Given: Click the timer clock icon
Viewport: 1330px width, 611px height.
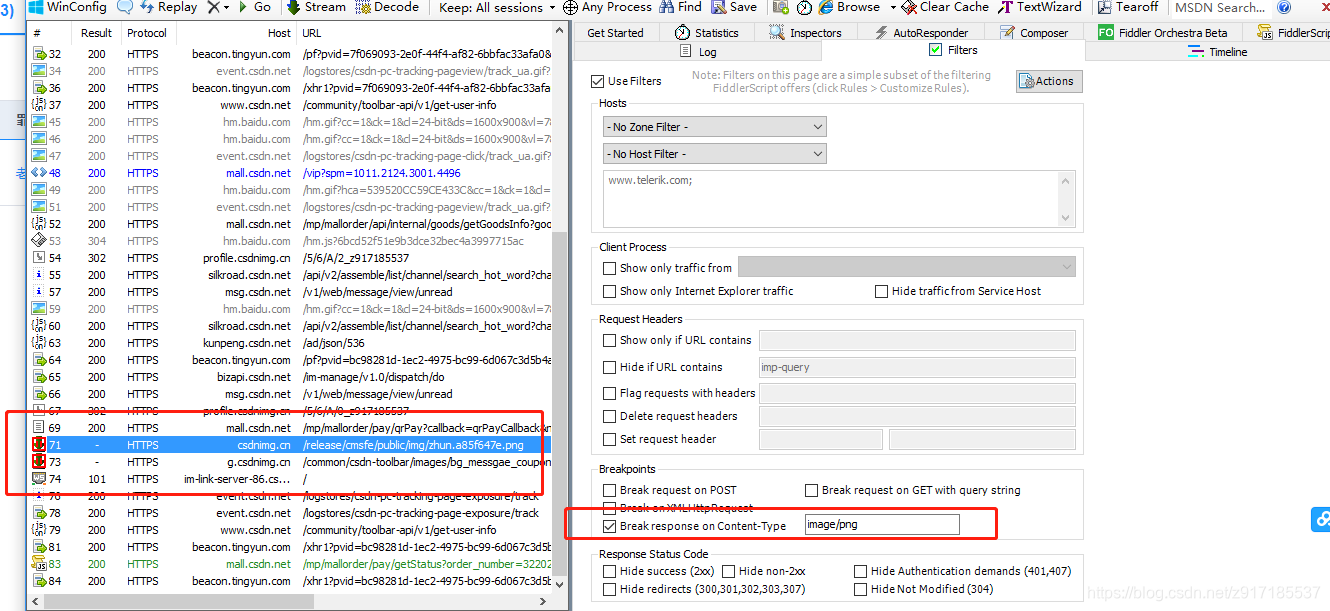Looking at the screenshot, I should [805, 7].
